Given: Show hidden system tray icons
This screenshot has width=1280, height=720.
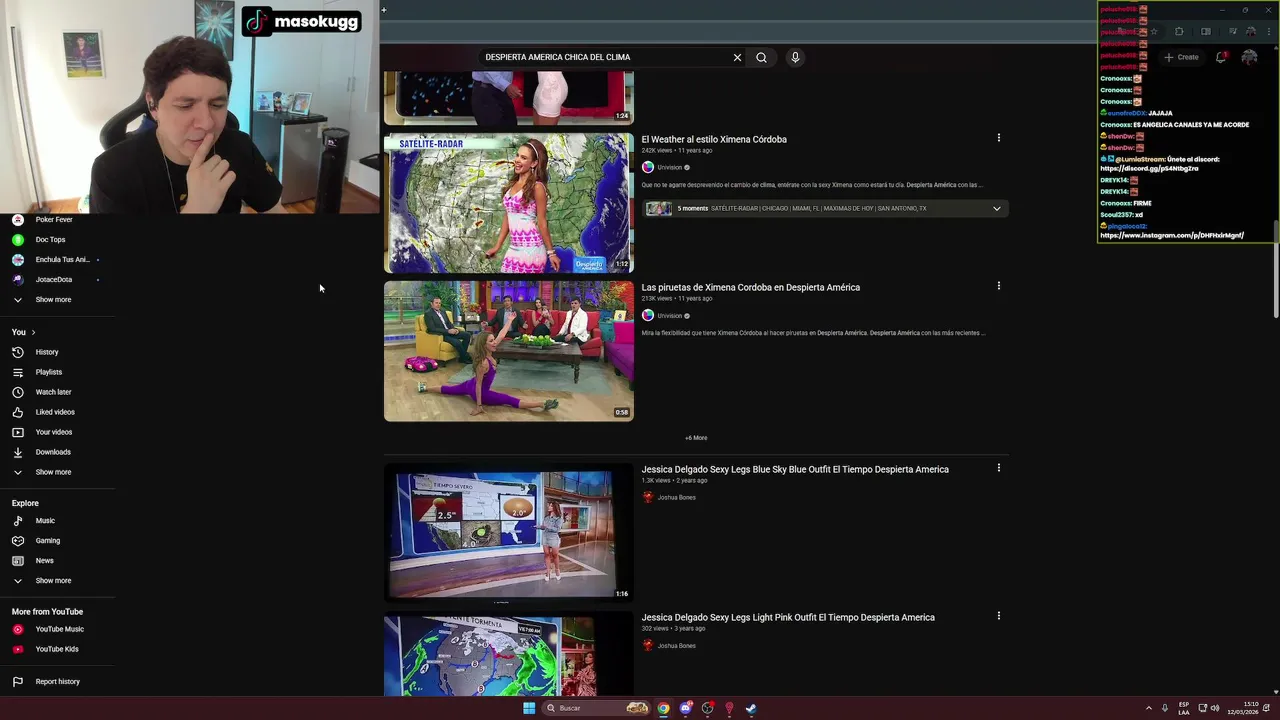Looking at the screenshot, I should [x=1148, y=708].
